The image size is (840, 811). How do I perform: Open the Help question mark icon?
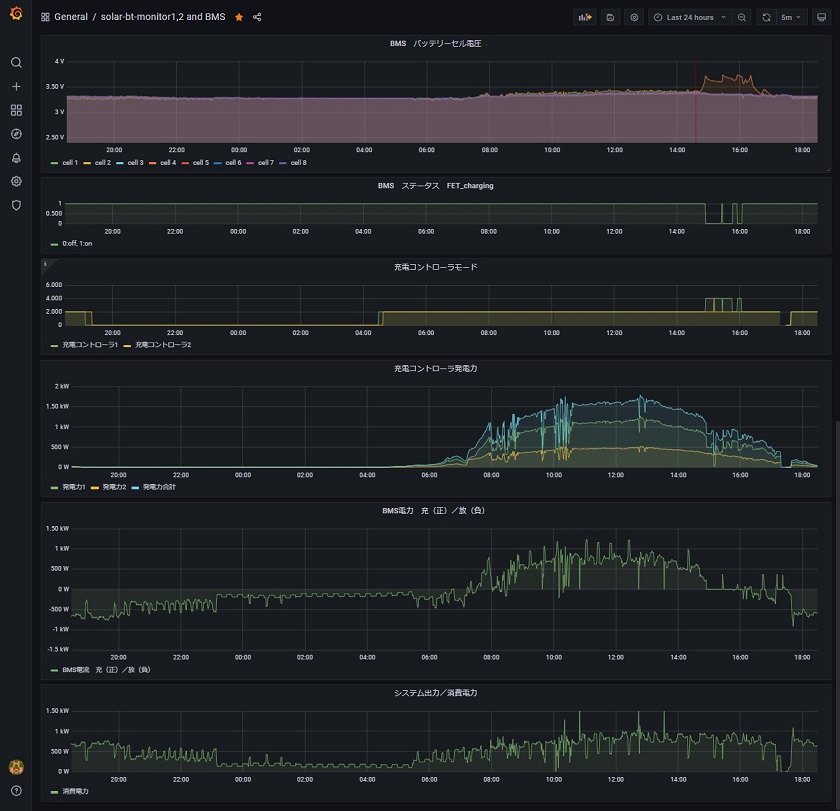[16, 791]
